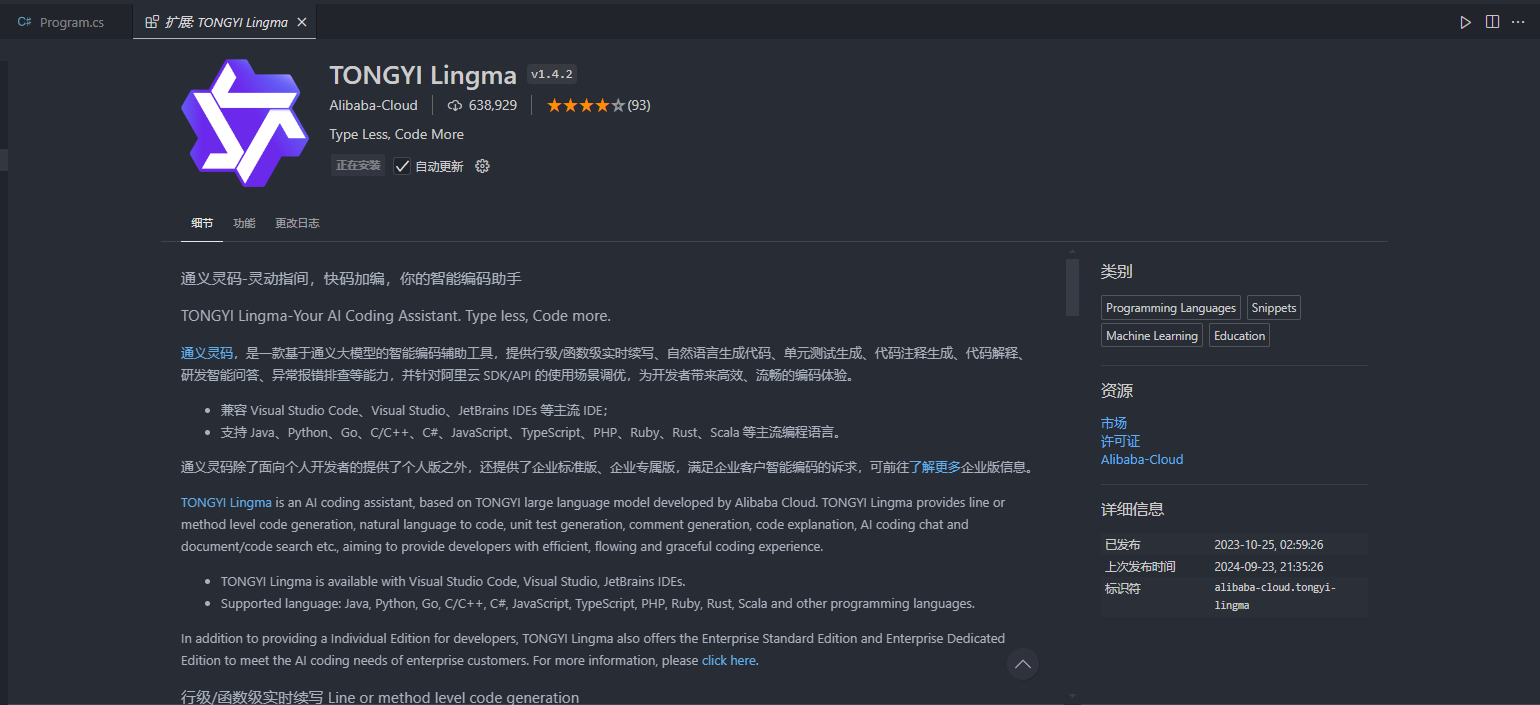The width and height of the screenshot is (1540, 705).
Task: Click the 2024-09-23 last release date
Action: [1269, 567]
